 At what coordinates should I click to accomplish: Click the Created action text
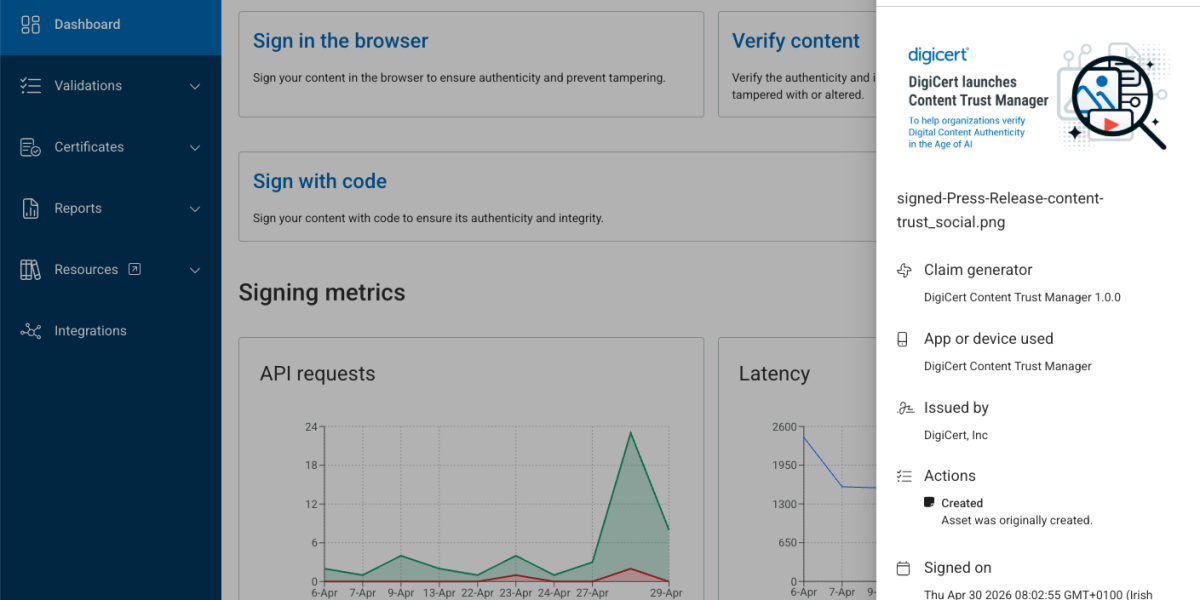pyautogui.click(x=962, y=503)
